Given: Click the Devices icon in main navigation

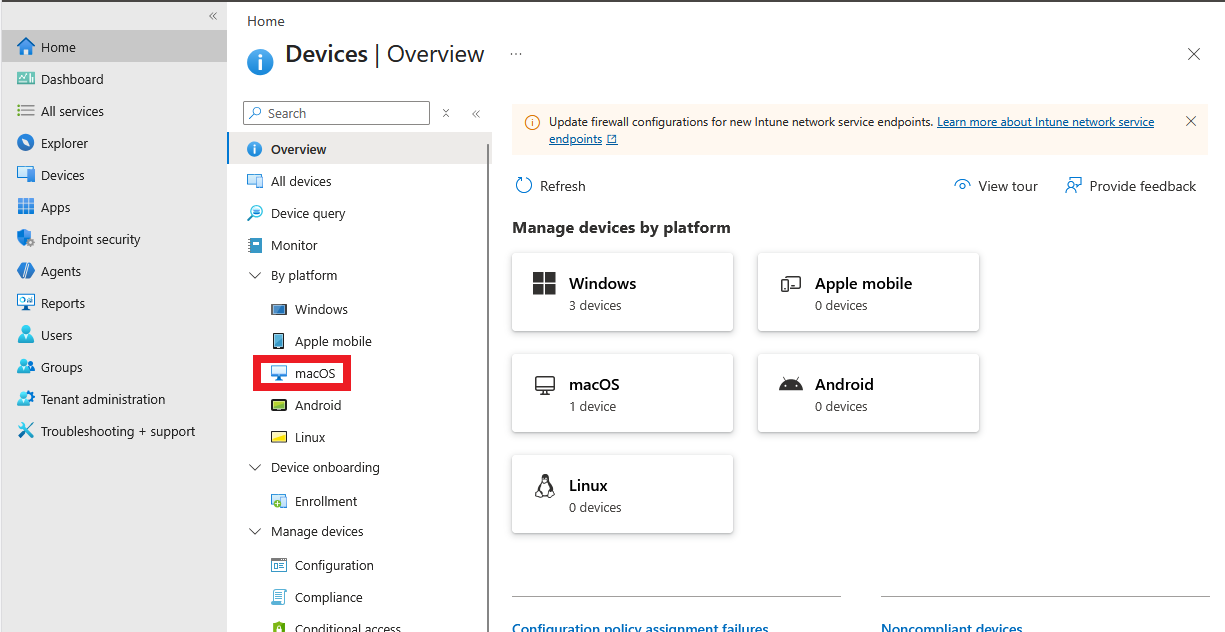Looking at the screenshot, I should coord(26,175).
